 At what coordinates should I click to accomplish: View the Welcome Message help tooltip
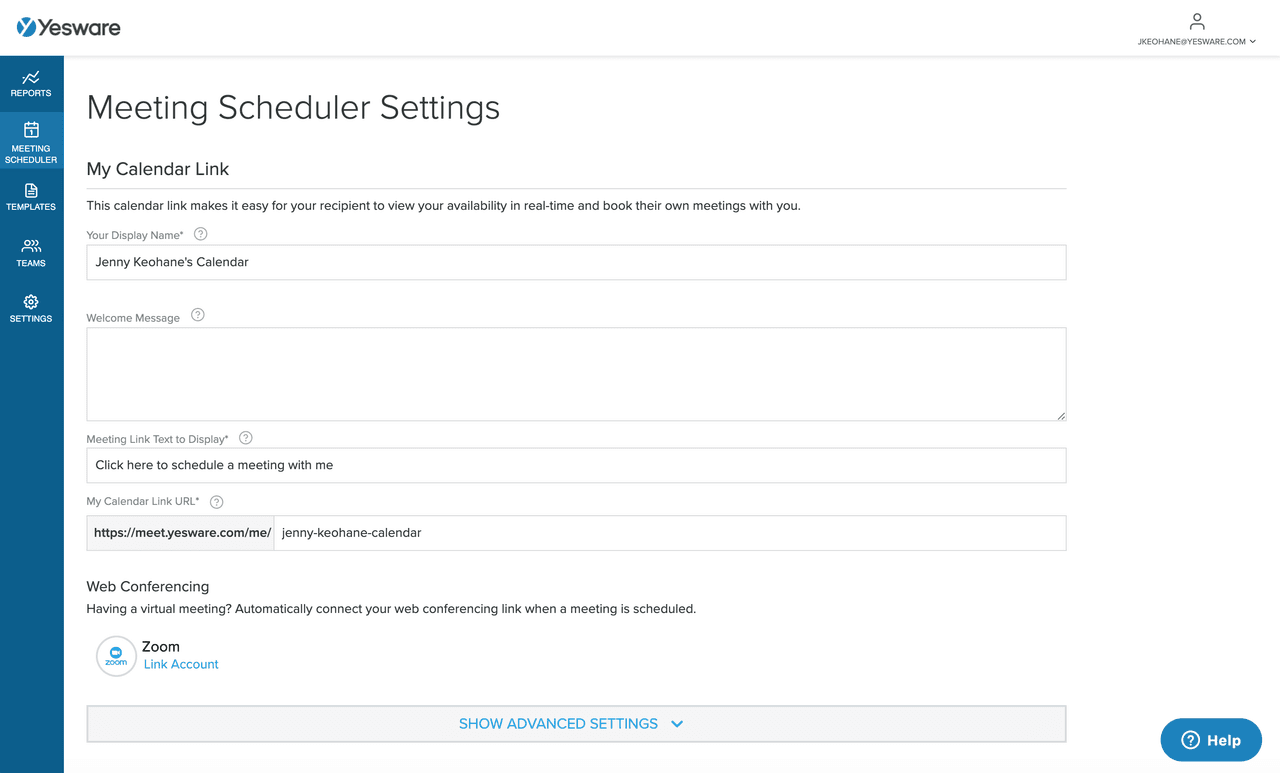(x=197, y=314)
